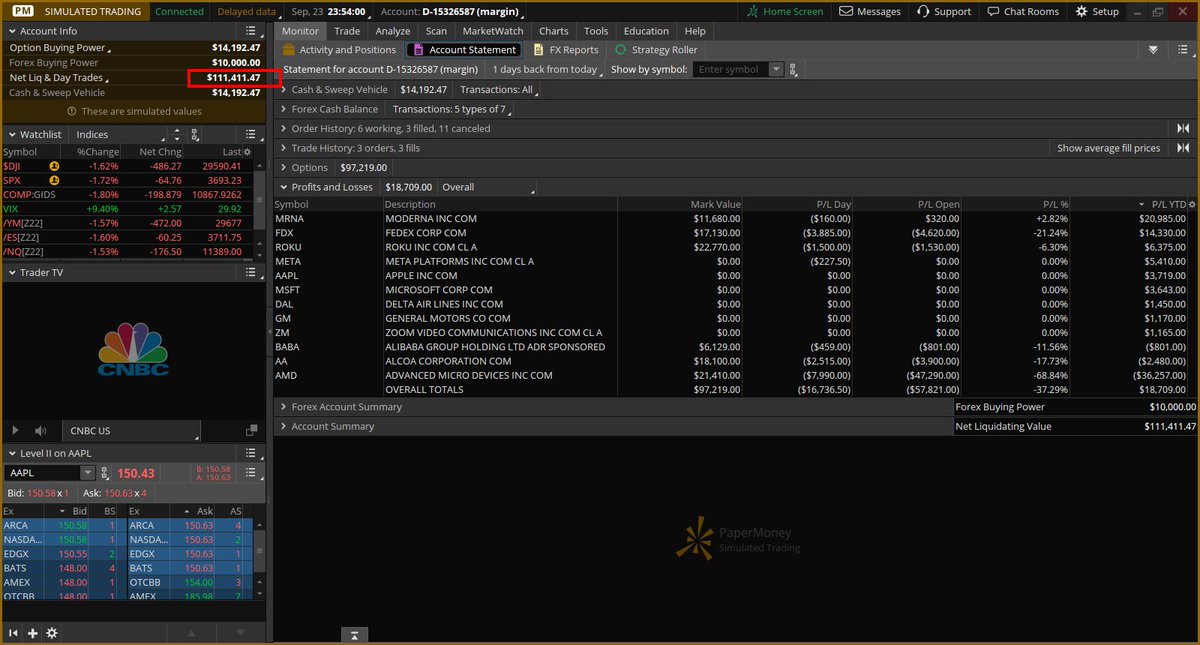The width and height of the screenshot is (1200, 645).
Task: Expand the Cash & Sweep Vehicle section
Action: pyautogui.click(x=283, y=90)
